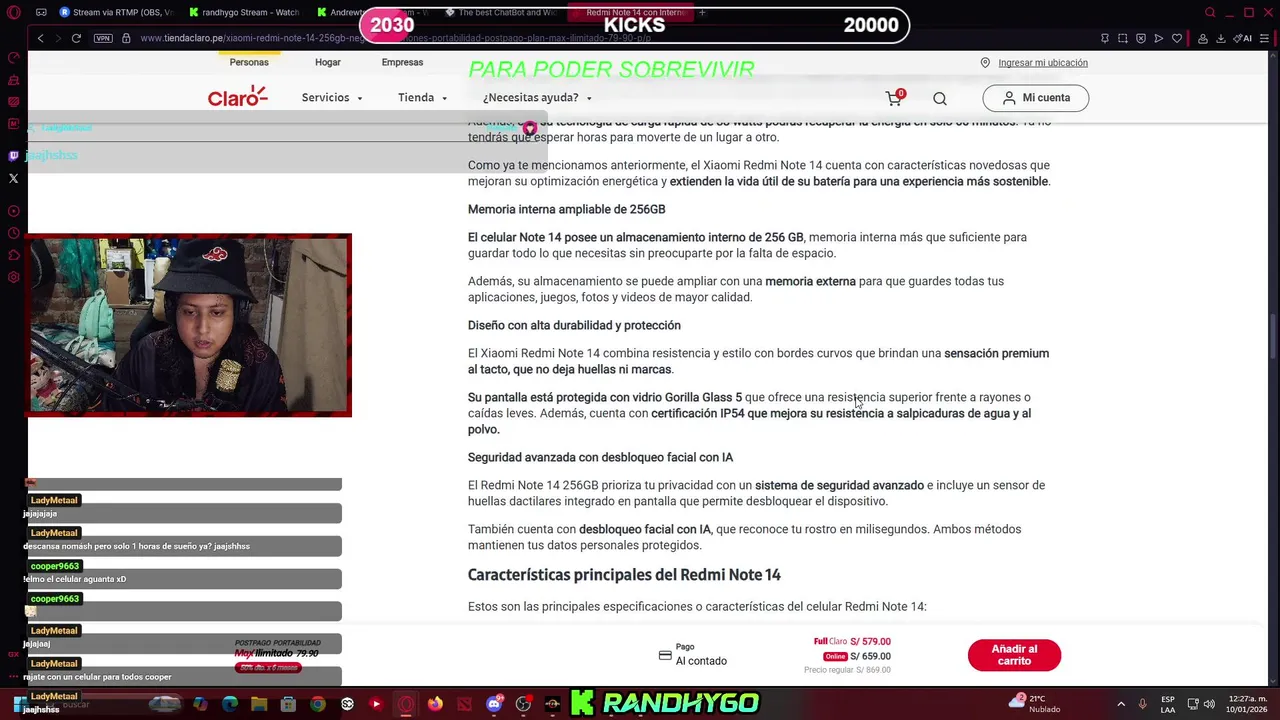Open the site search magnifier
The width and height of the screenshot is (1280, 720).
940,98
